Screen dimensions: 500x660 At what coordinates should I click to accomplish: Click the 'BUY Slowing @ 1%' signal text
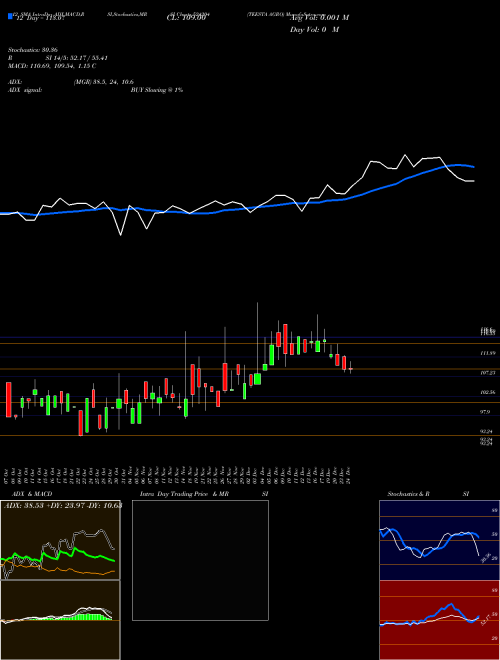coord(157,90)
